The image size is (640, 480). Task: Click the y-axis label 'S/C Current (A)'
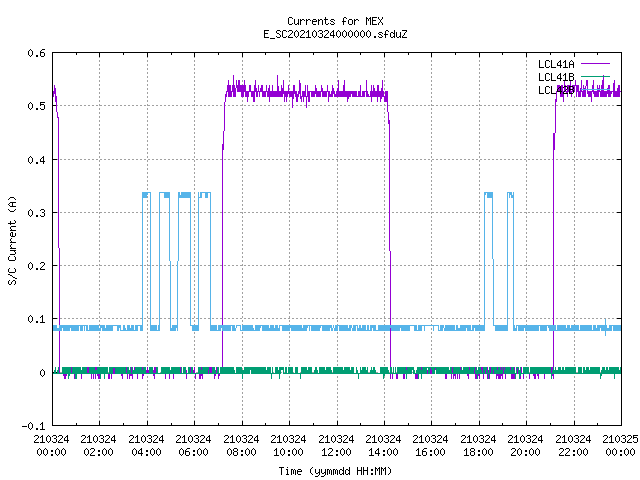tap(12, 240)
